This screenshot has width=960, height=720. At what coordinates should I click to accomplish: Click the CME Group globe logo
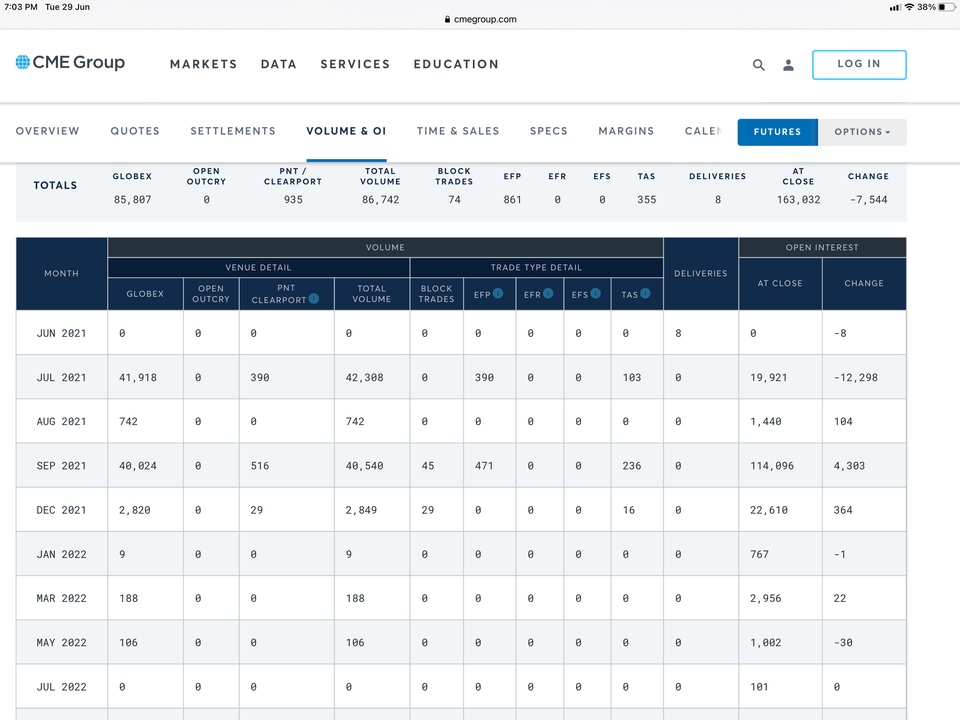coord(23,62)
